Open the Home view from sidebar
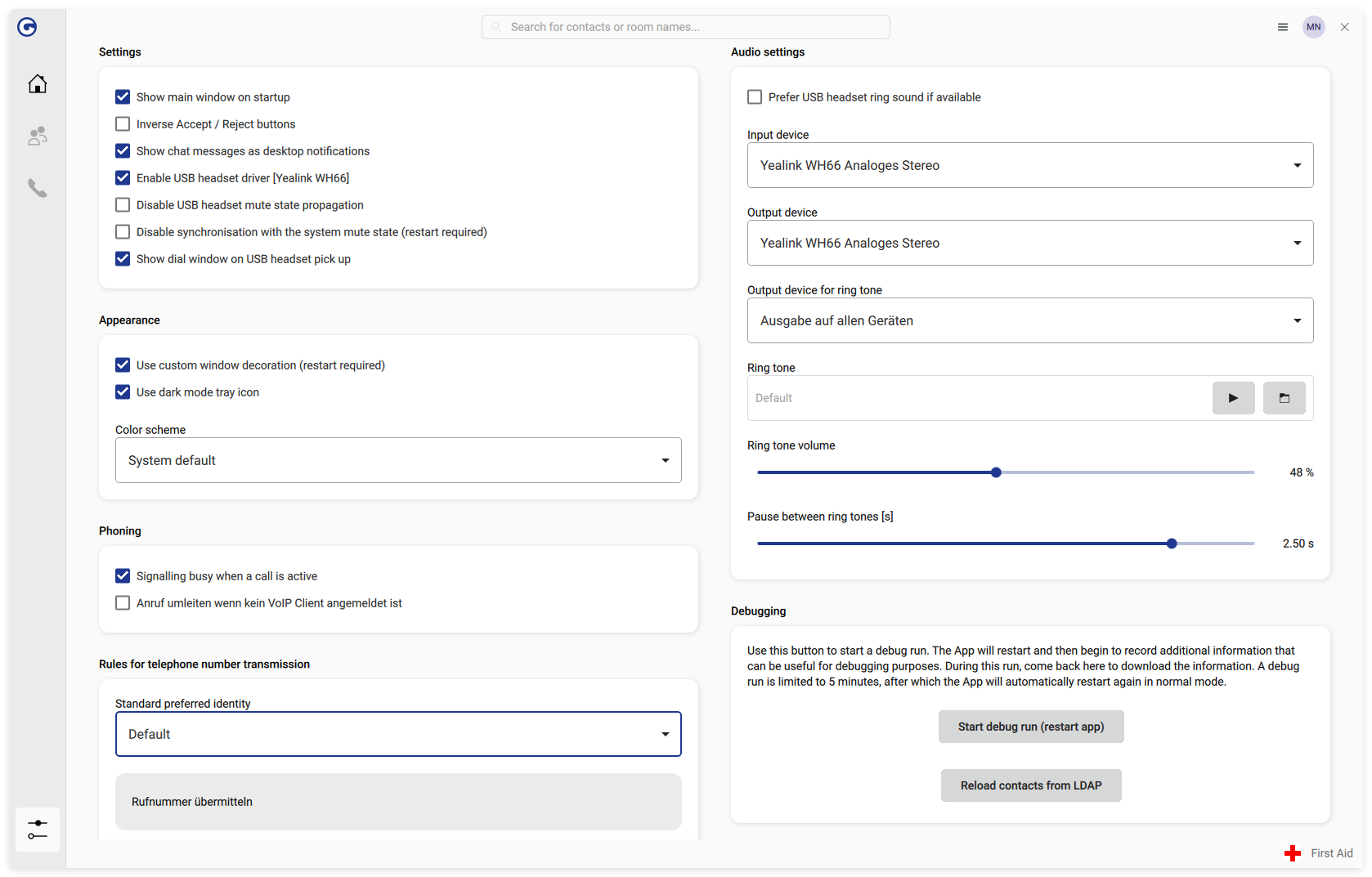The width and height of the screenshot is (1372, 877). (37, 83)
